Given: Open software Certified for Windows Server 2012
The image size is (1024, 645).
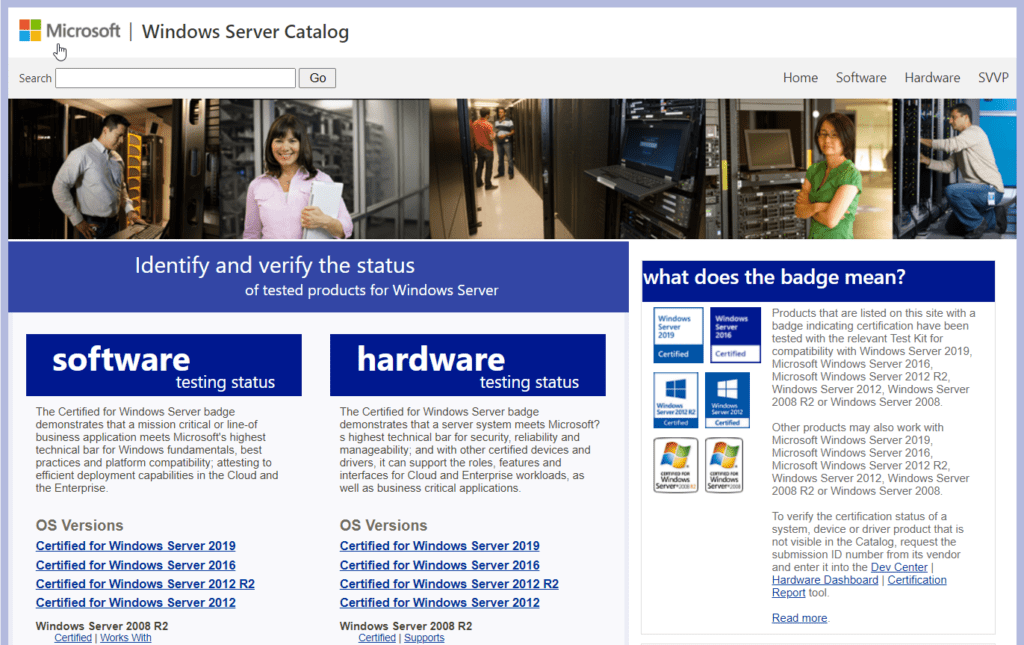Looking at the screenshot, I should (x=136, y=603).
